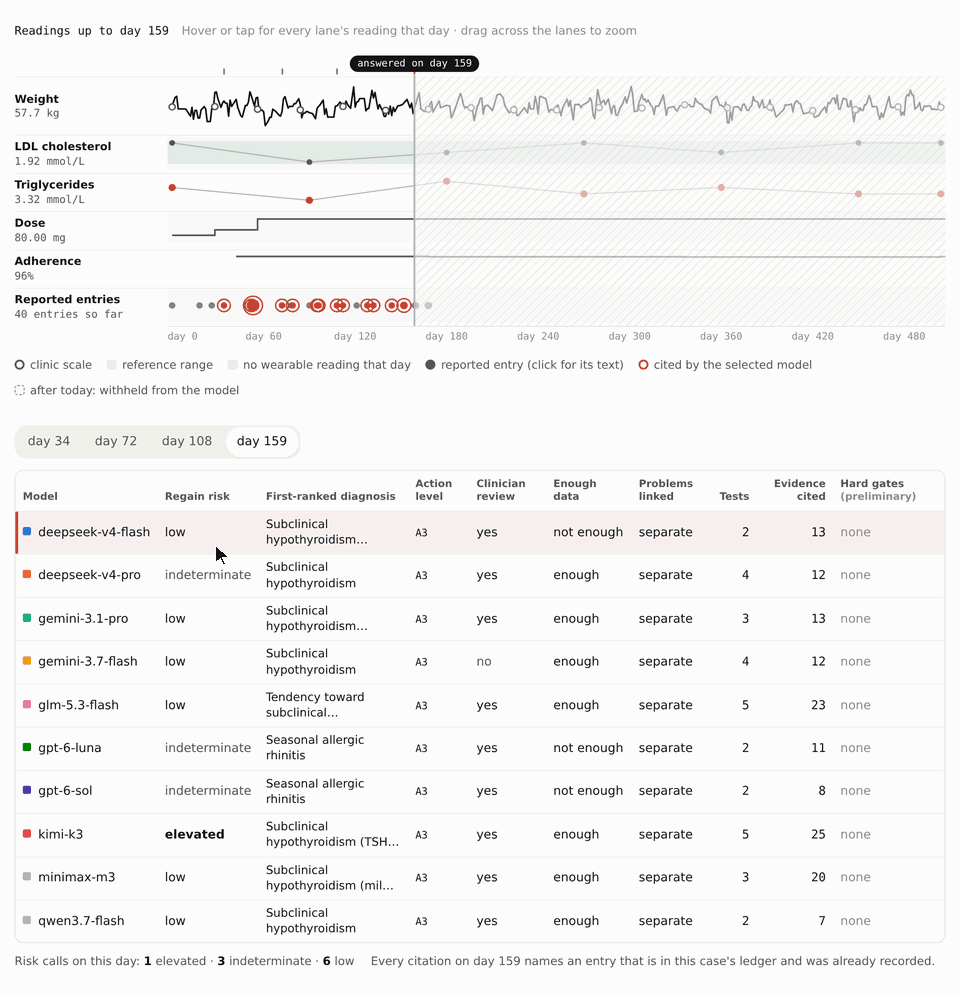Select the gpt-6-sol model name
This screenshot has height=996, width=960.
click(65, 791)
